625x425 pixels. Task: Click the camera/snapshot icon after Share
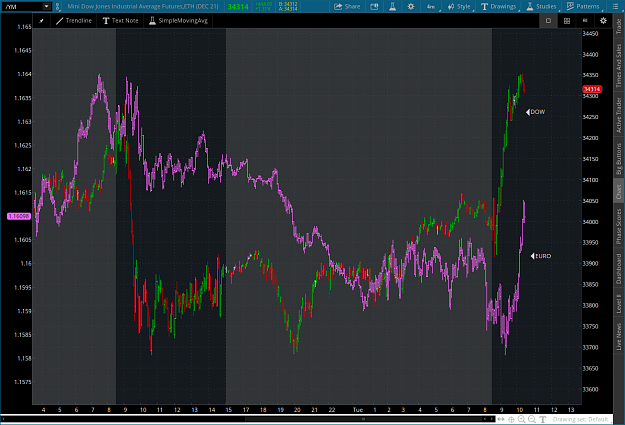pos(374,6)
